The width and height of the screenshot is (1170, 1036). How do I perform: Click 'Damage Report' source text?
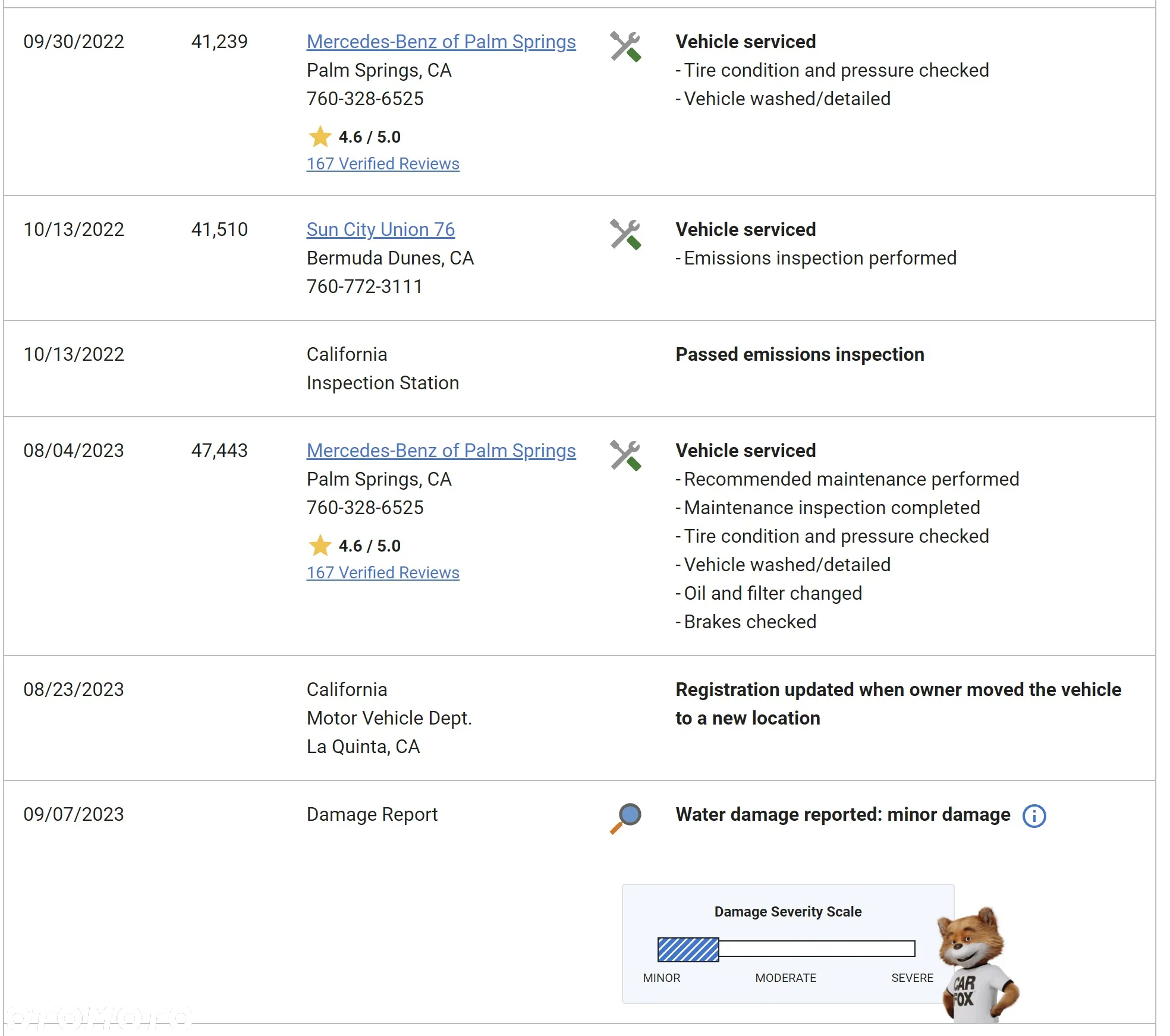point(372,814)
